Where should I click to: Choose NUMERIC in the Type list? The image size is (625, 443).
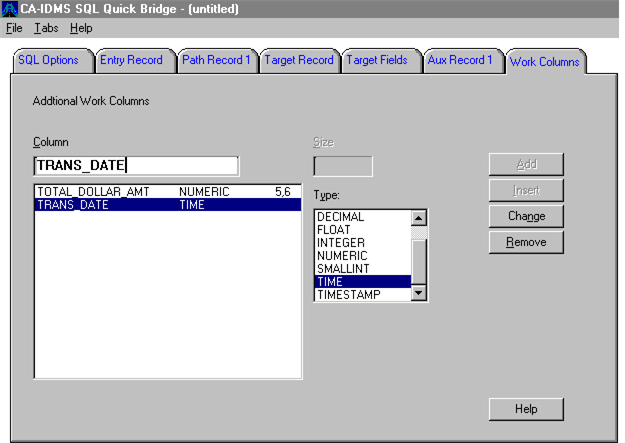click(x=363, y=256)
